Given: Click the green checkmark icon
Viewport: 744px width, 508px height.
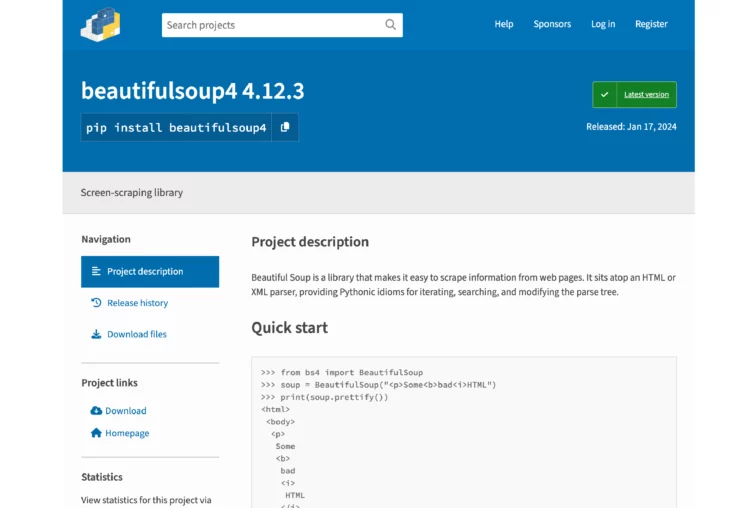Looking at the screenshot, I should (604, 94).
